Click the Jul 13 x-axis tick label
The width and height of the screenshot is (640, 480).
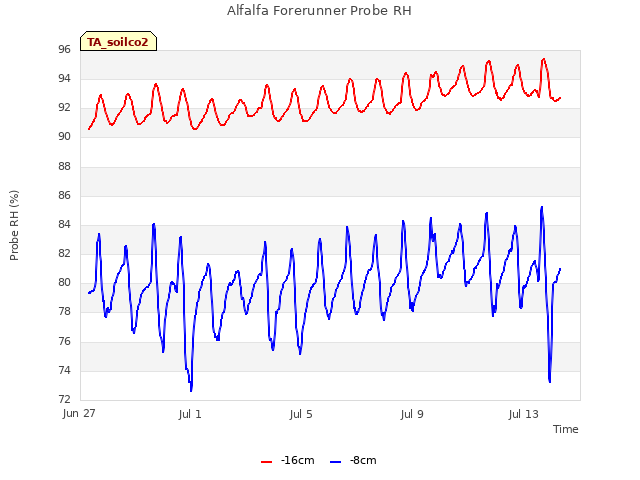pos(524,414)
